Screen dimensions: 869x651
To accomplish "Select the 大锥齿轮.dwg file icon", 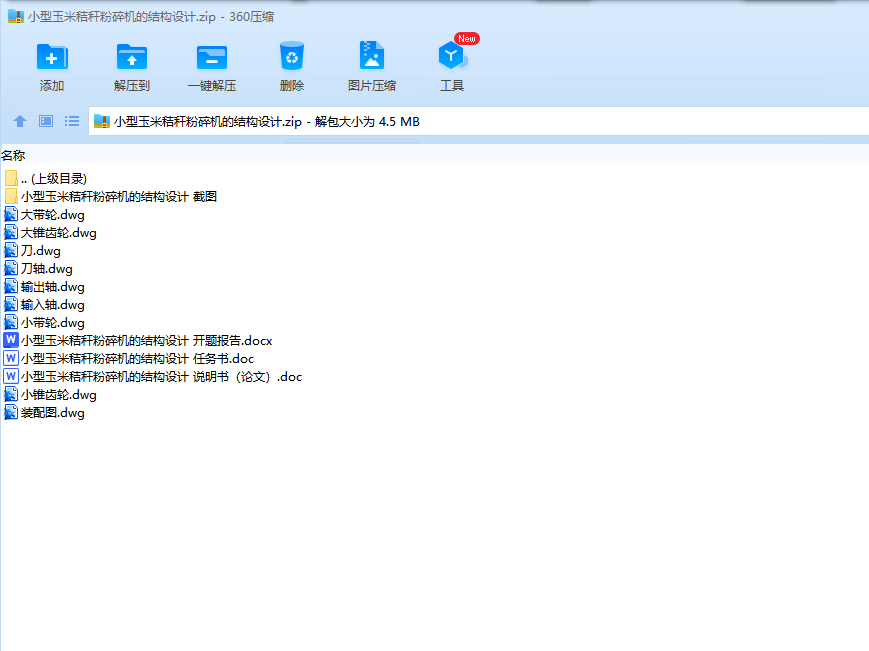I will tap(11, 232).
